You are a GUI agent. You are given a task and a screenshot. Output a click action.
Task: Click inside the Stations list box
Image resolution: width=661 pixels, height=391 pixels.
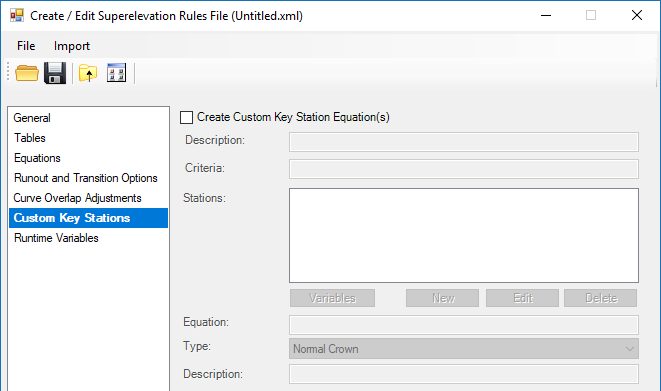tap(464, 236)
